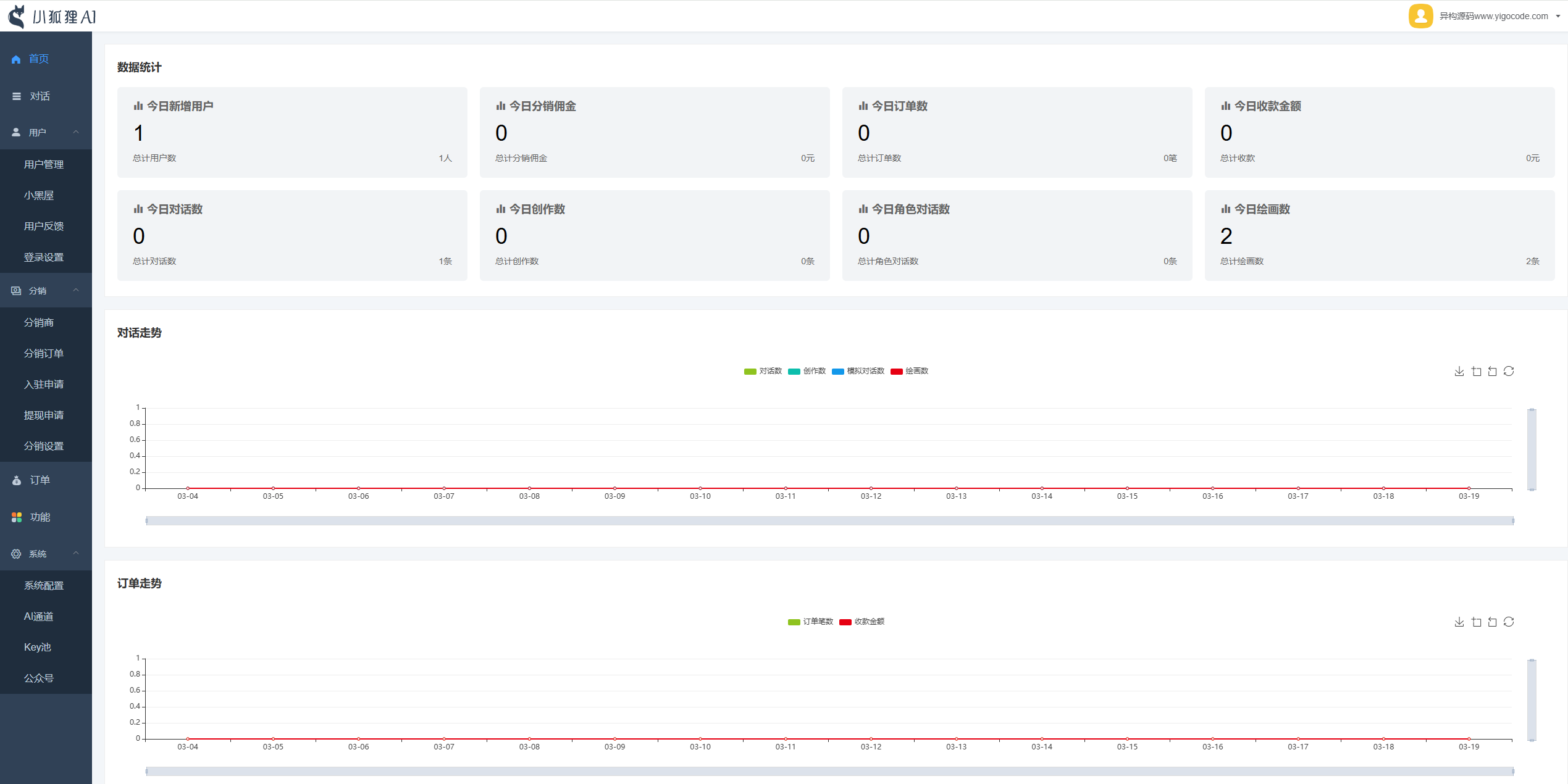Open account dropdown arrow at top right
Screen dimensions: 1568x784
[1558, 17]
